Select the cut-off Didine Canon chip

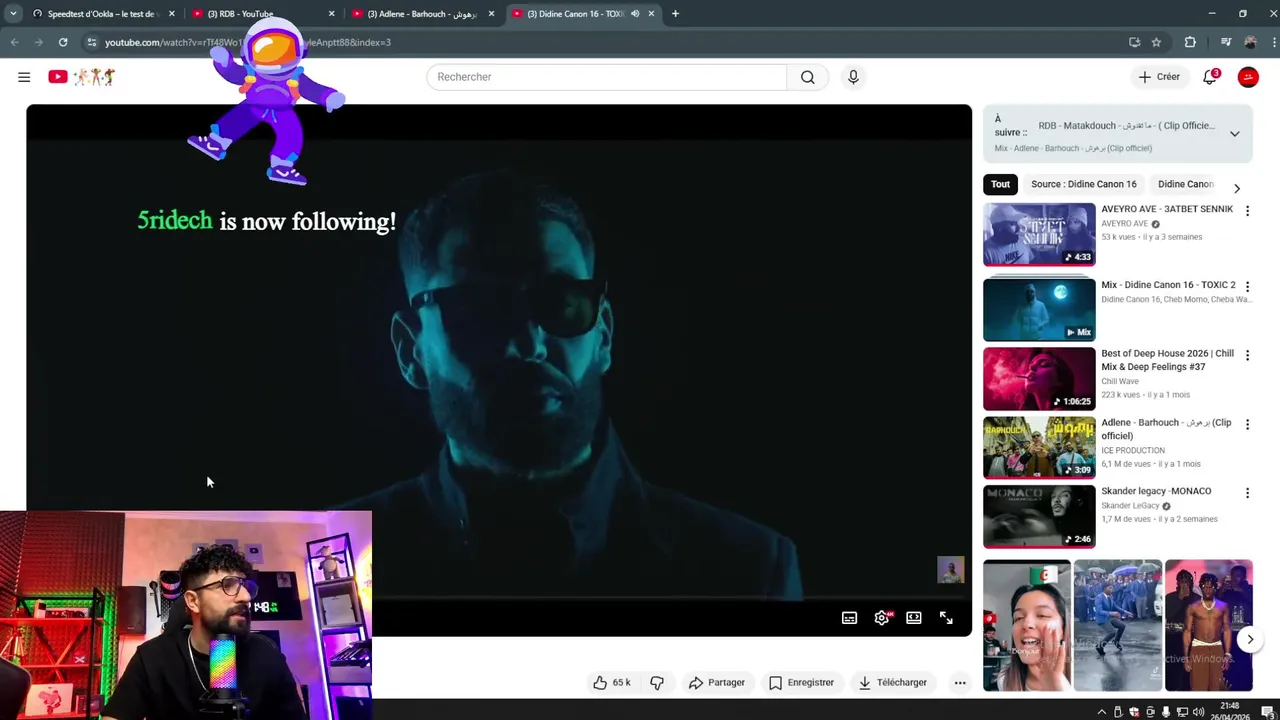tap(1186, 184)
